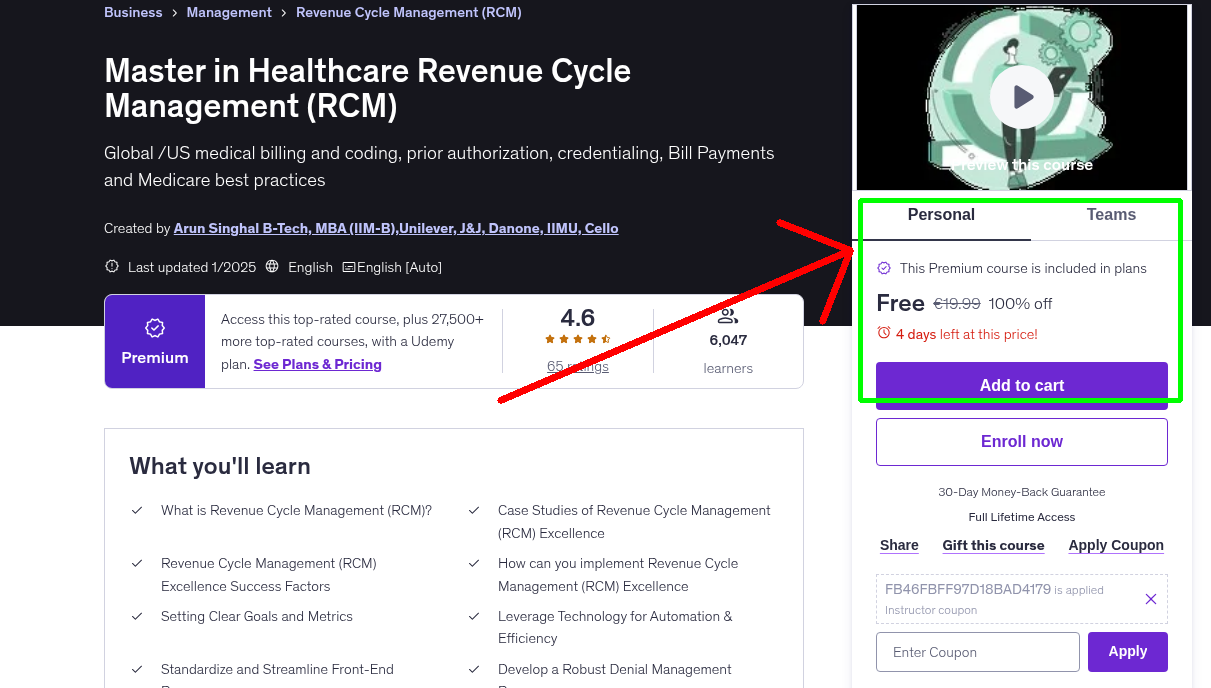The height and width of the screenshot is (688, 1211).
Task: Play the course preview video
Action: click(1021, 96)
